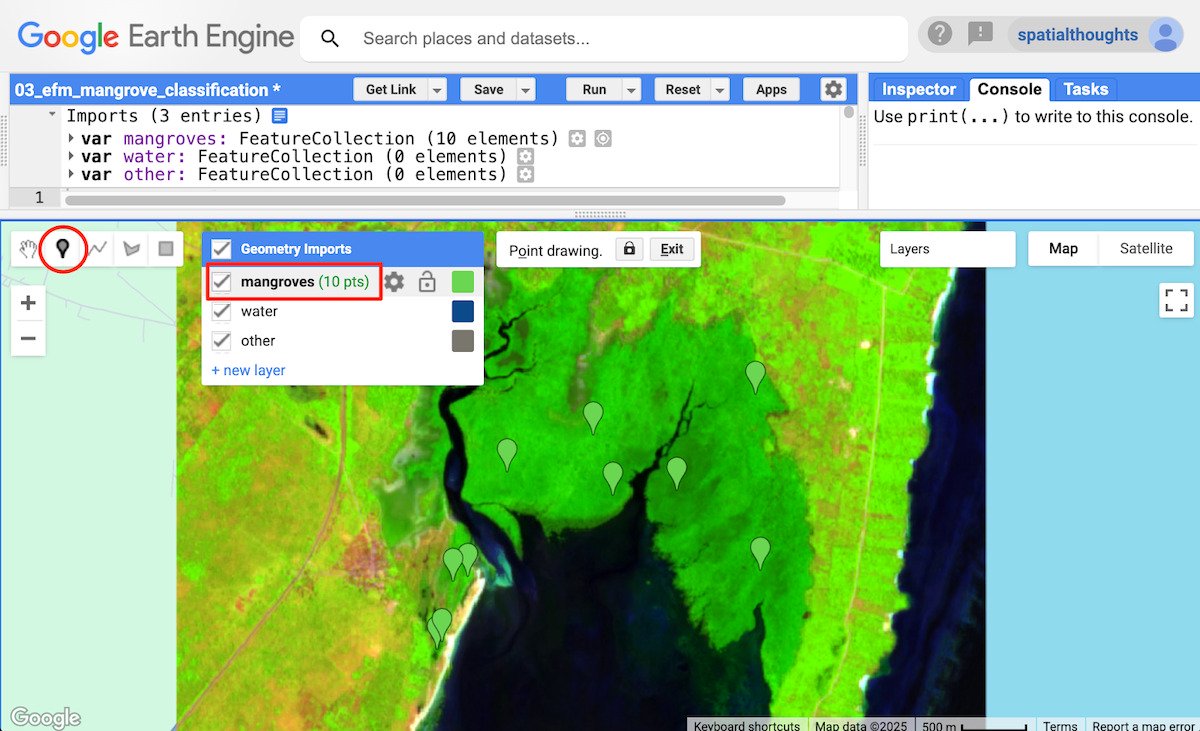Add a new geometry layer

click(248, 370)
